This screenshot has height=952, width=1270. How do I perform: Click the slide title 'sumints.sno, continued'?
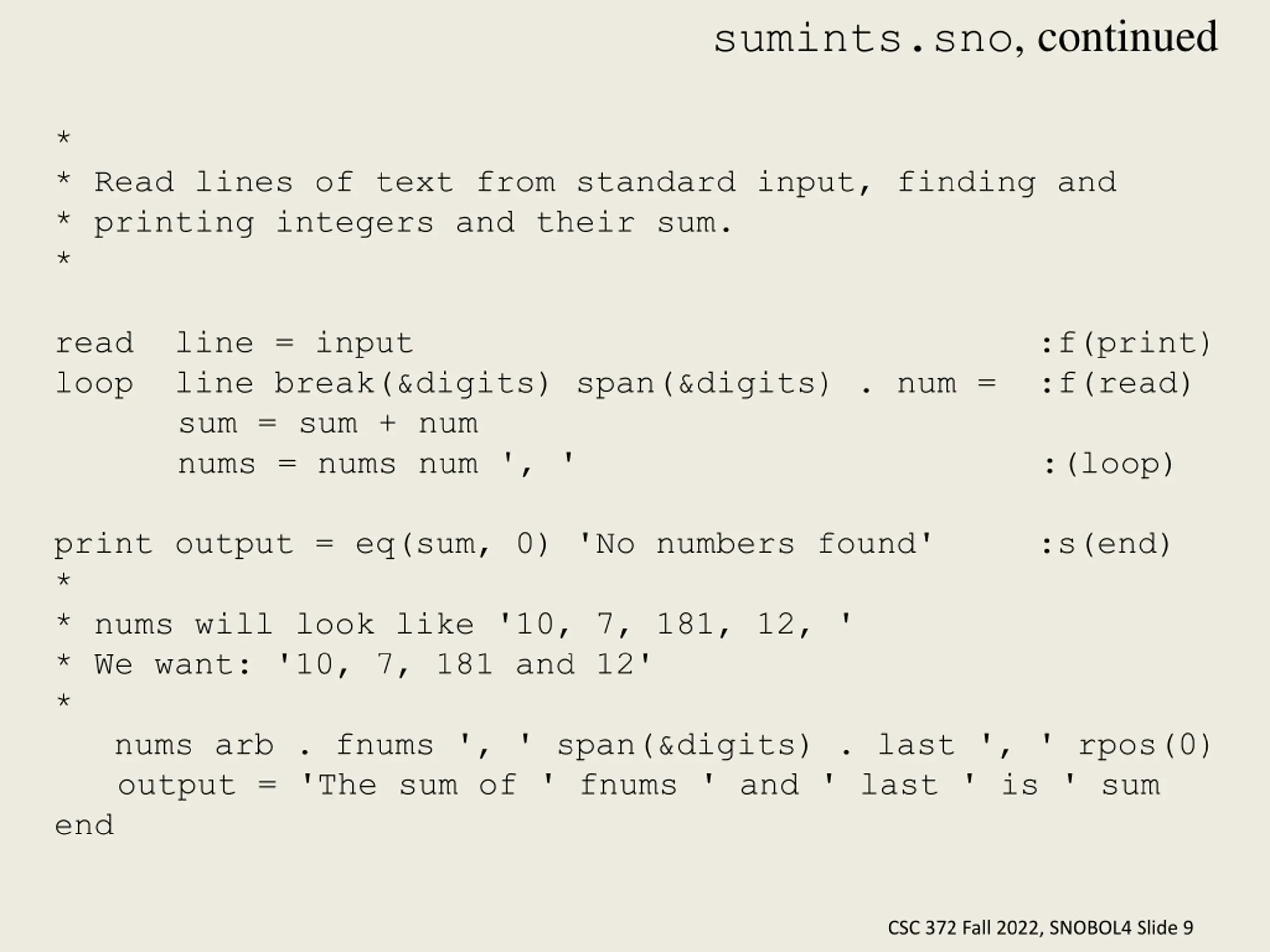tap(965, 37)
